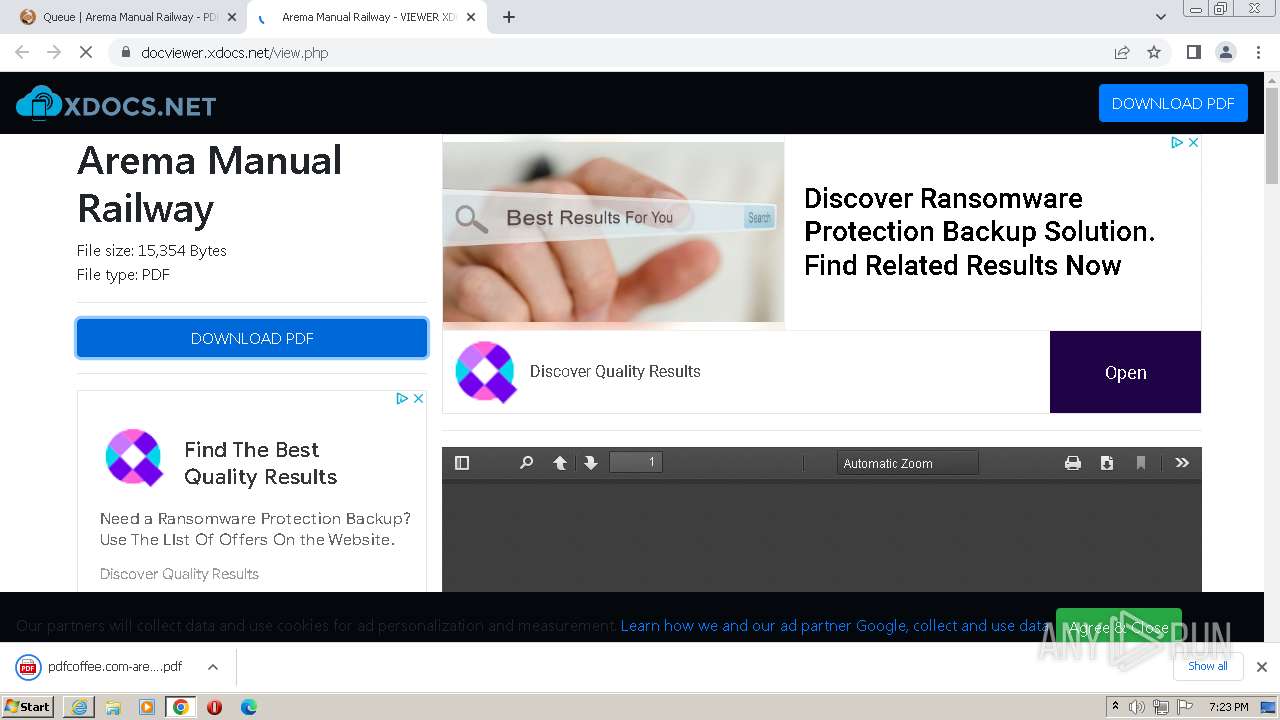
Task: Click the Open button in the ad
Action: pos(1125,372)
